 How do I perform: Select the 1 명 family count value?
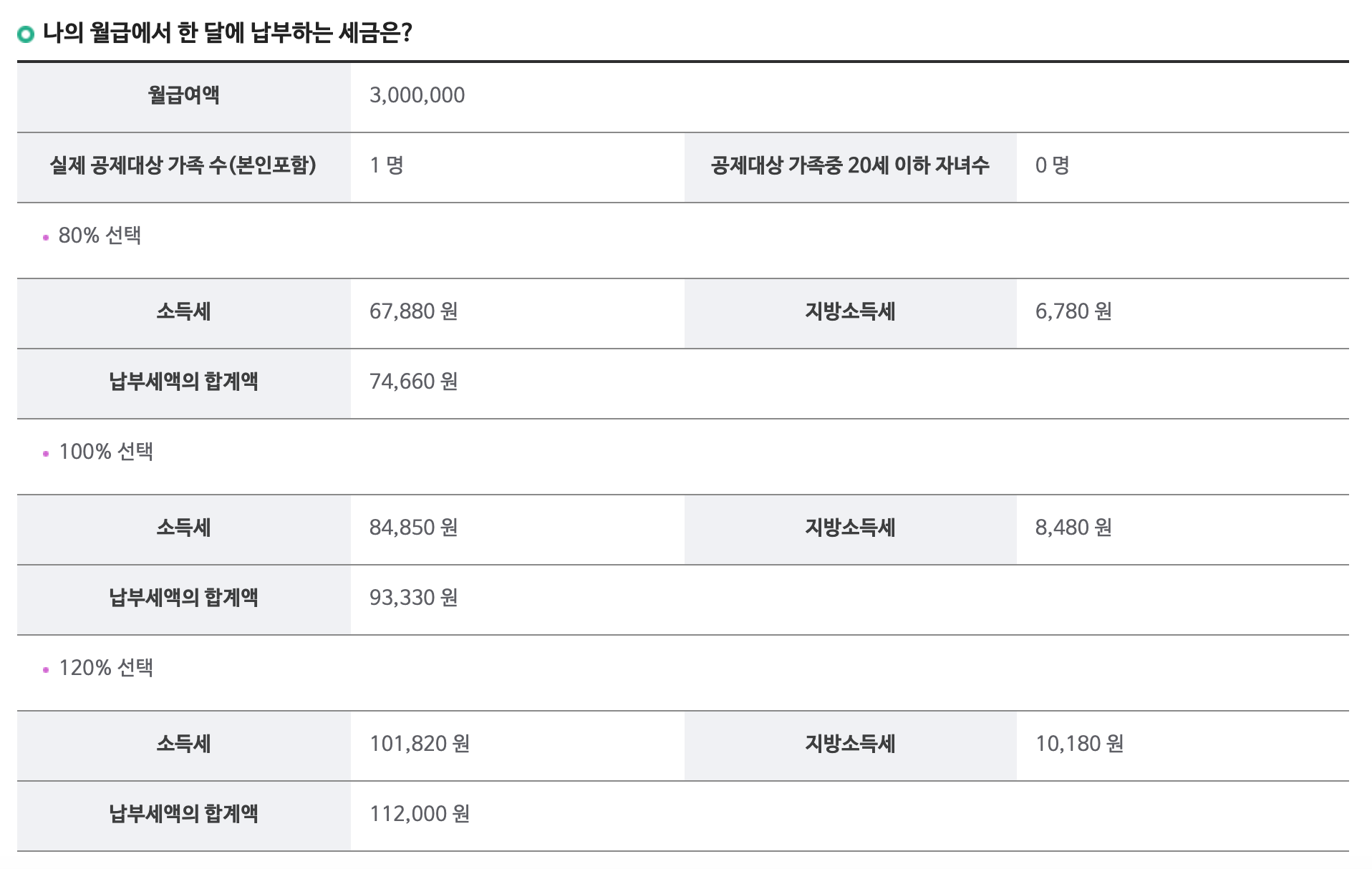(387, 165)
